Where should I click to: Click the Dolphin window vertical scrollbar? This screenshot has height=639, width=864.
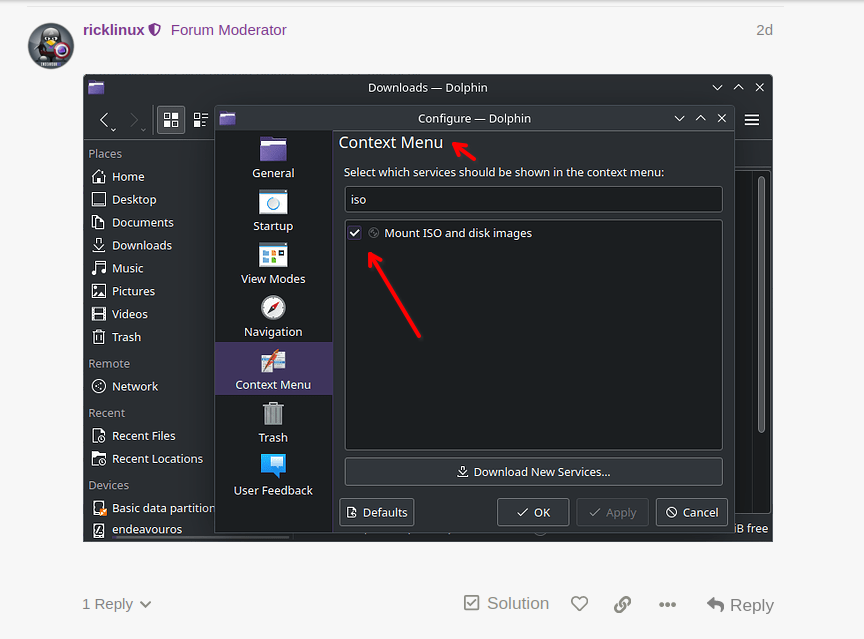point(761,304)
